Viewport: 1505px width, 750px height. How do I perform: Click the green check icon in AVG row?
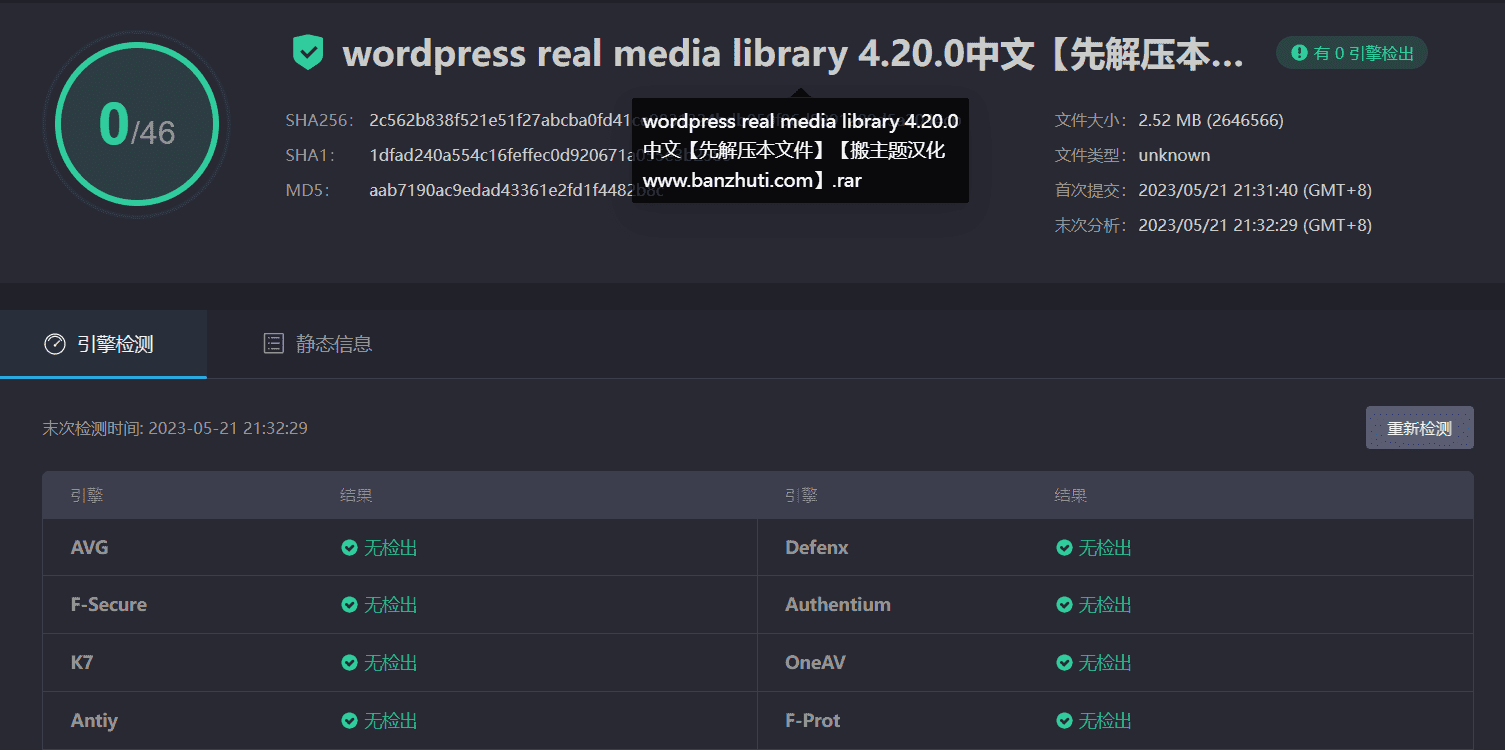click(x=349, y=548)
